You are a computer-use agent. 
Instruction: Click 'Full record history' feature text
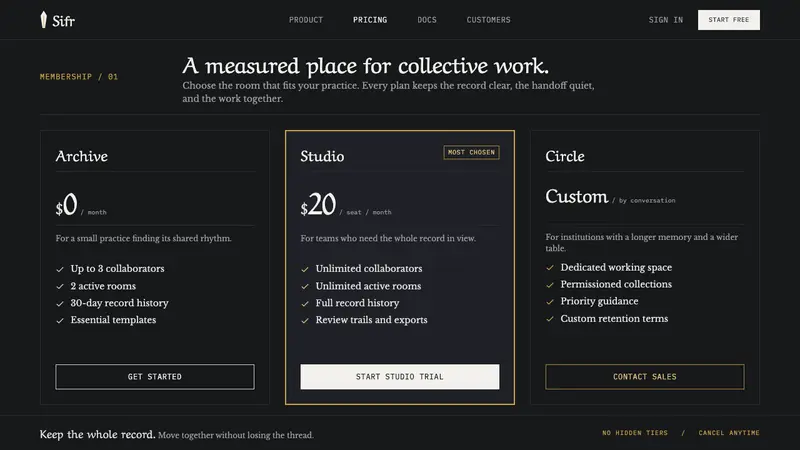click(x=357, y=303)
